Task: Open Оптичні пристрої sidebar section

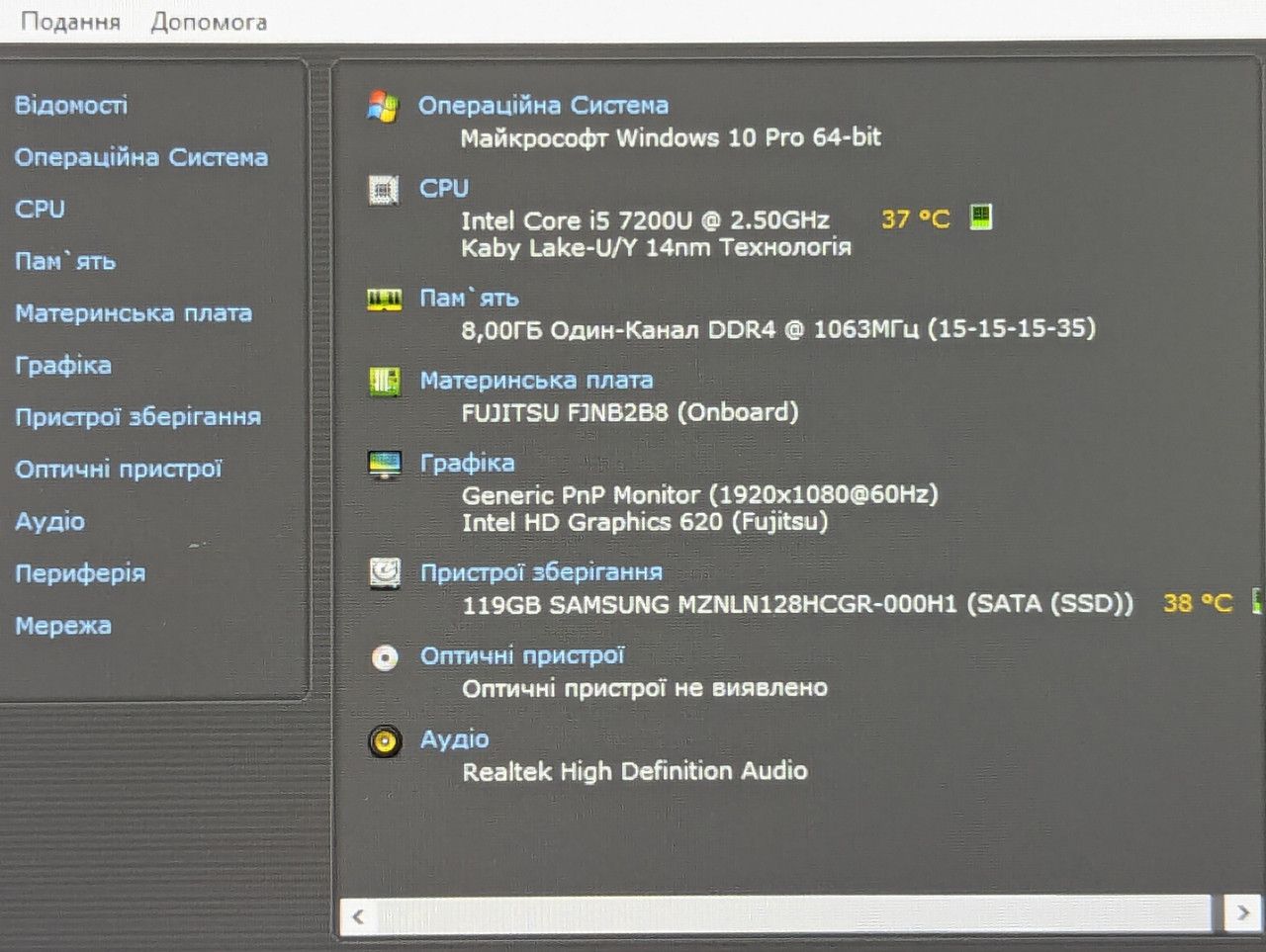Action: click(x=119, y=469)
